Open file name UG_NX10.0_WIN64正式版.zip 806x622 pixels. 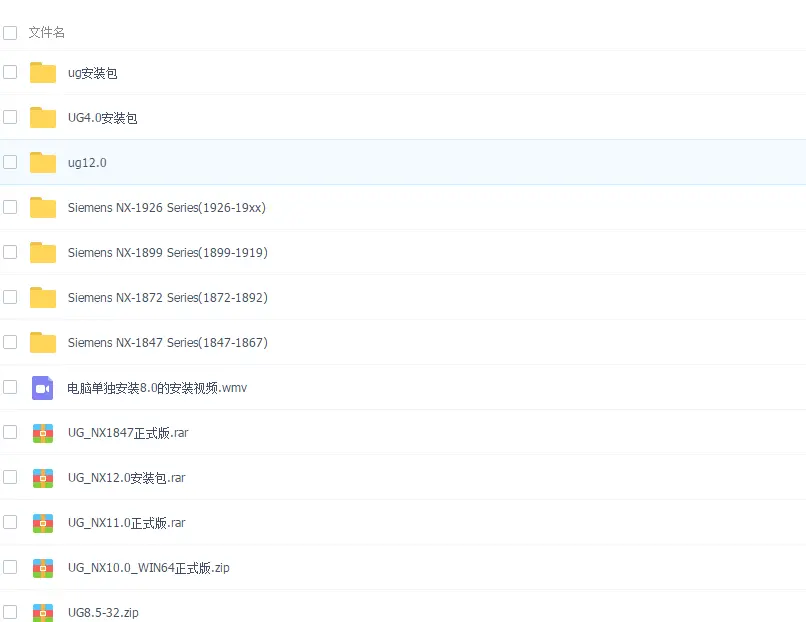click(149, 568)
